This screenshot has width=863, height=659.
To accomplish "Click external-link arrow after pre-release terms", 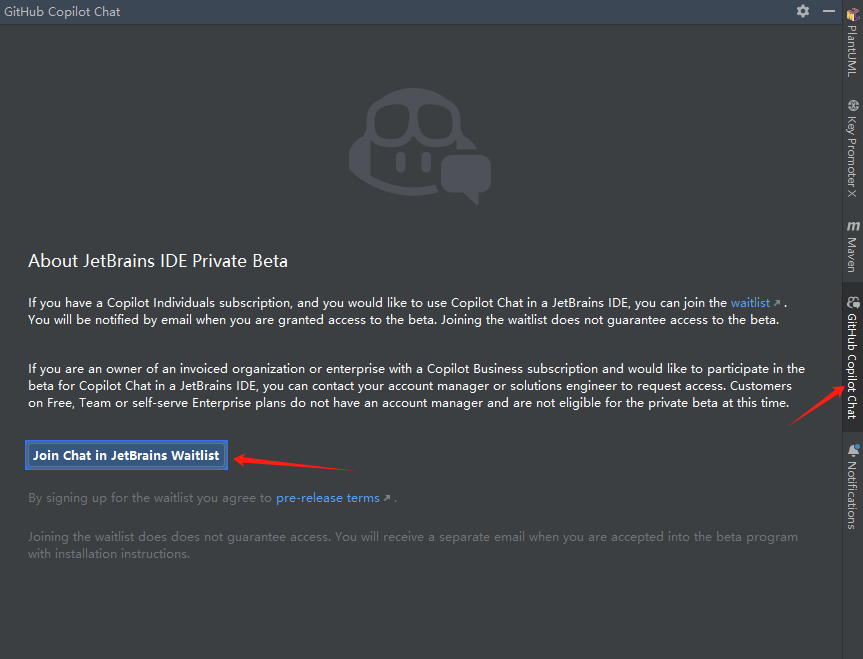I will coord(387,498).
